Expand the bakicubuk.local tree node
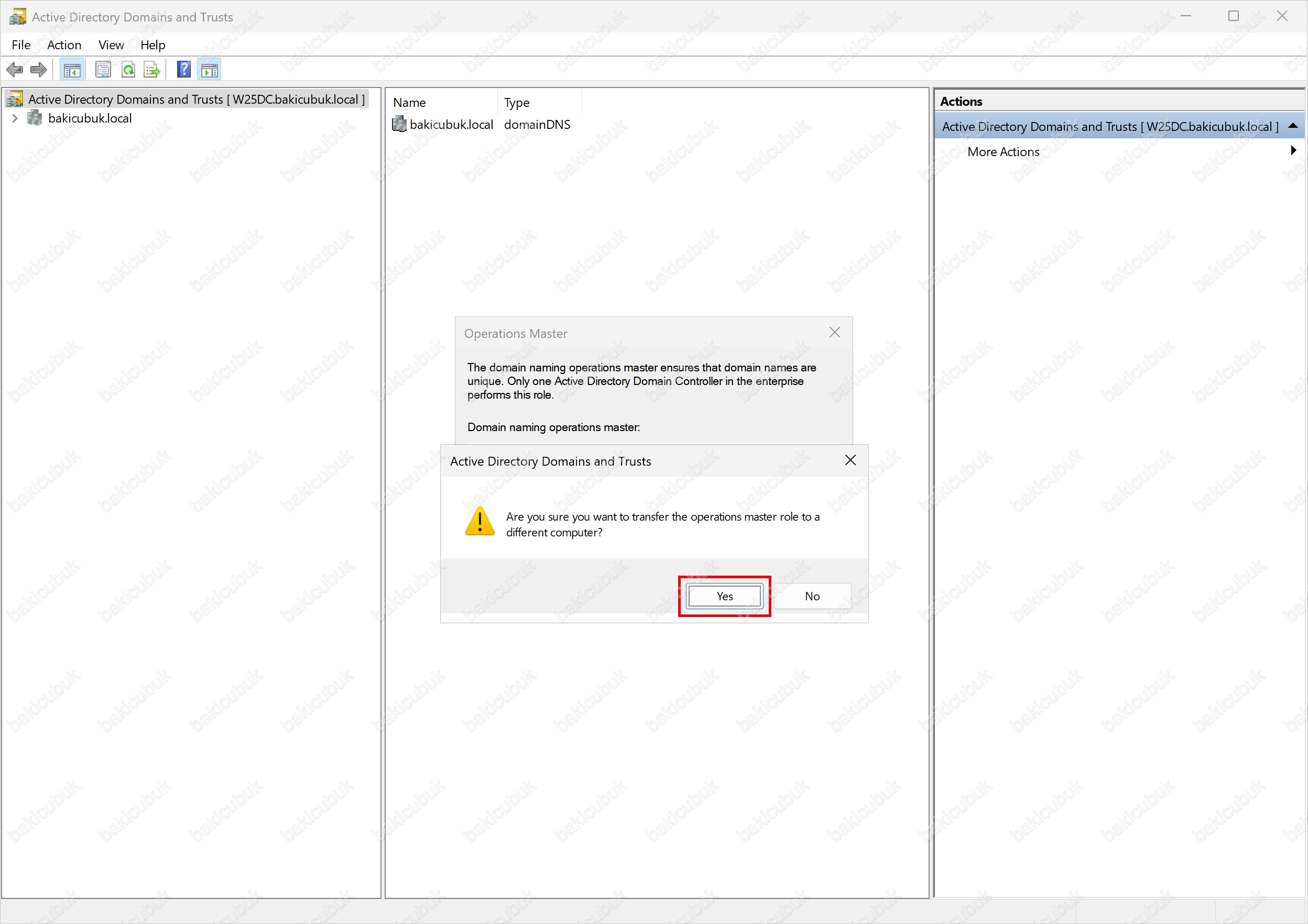 click(15, 118)
